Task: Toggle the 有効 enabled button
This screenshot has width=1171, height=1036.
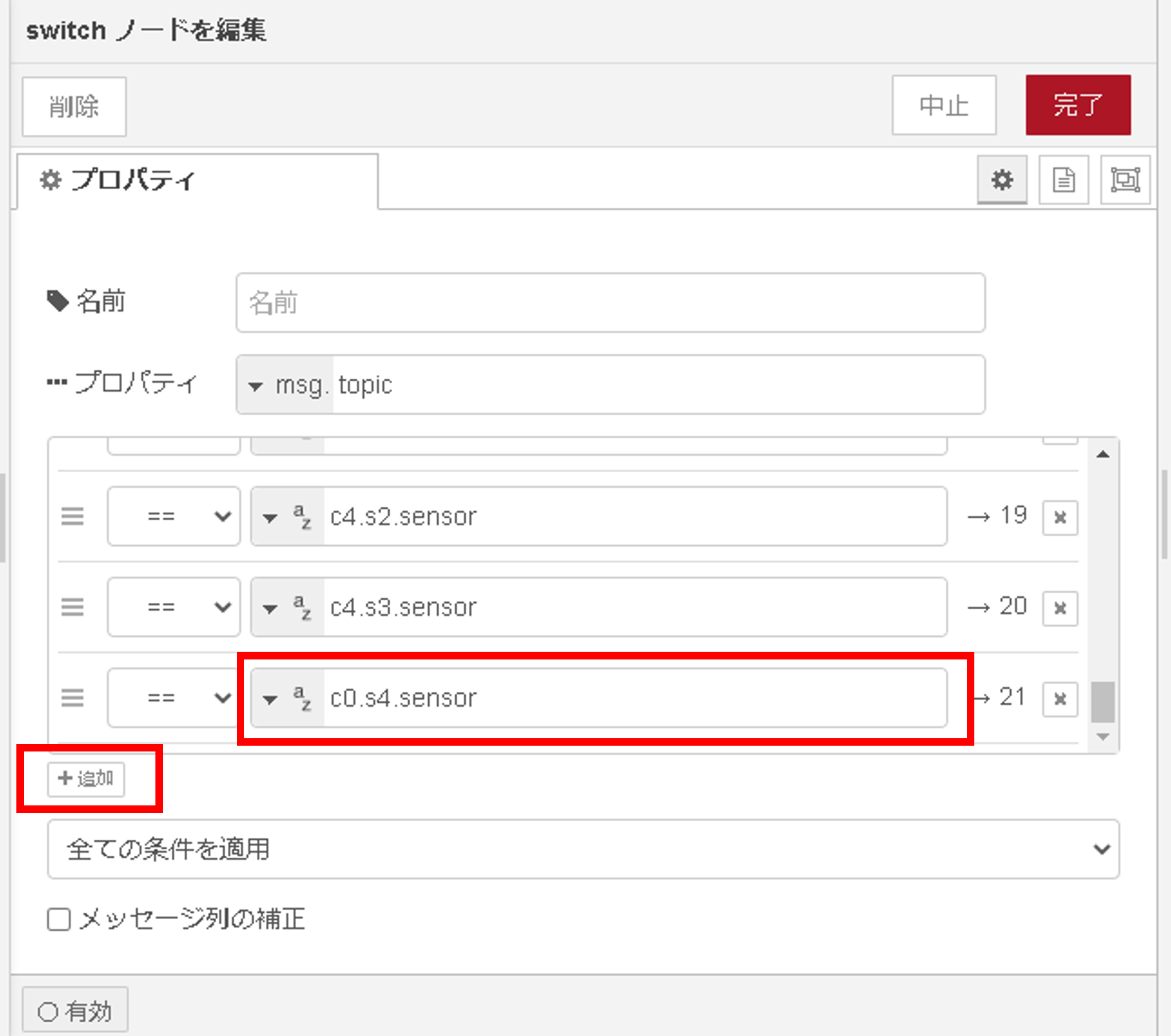Action: [75, 1011]
